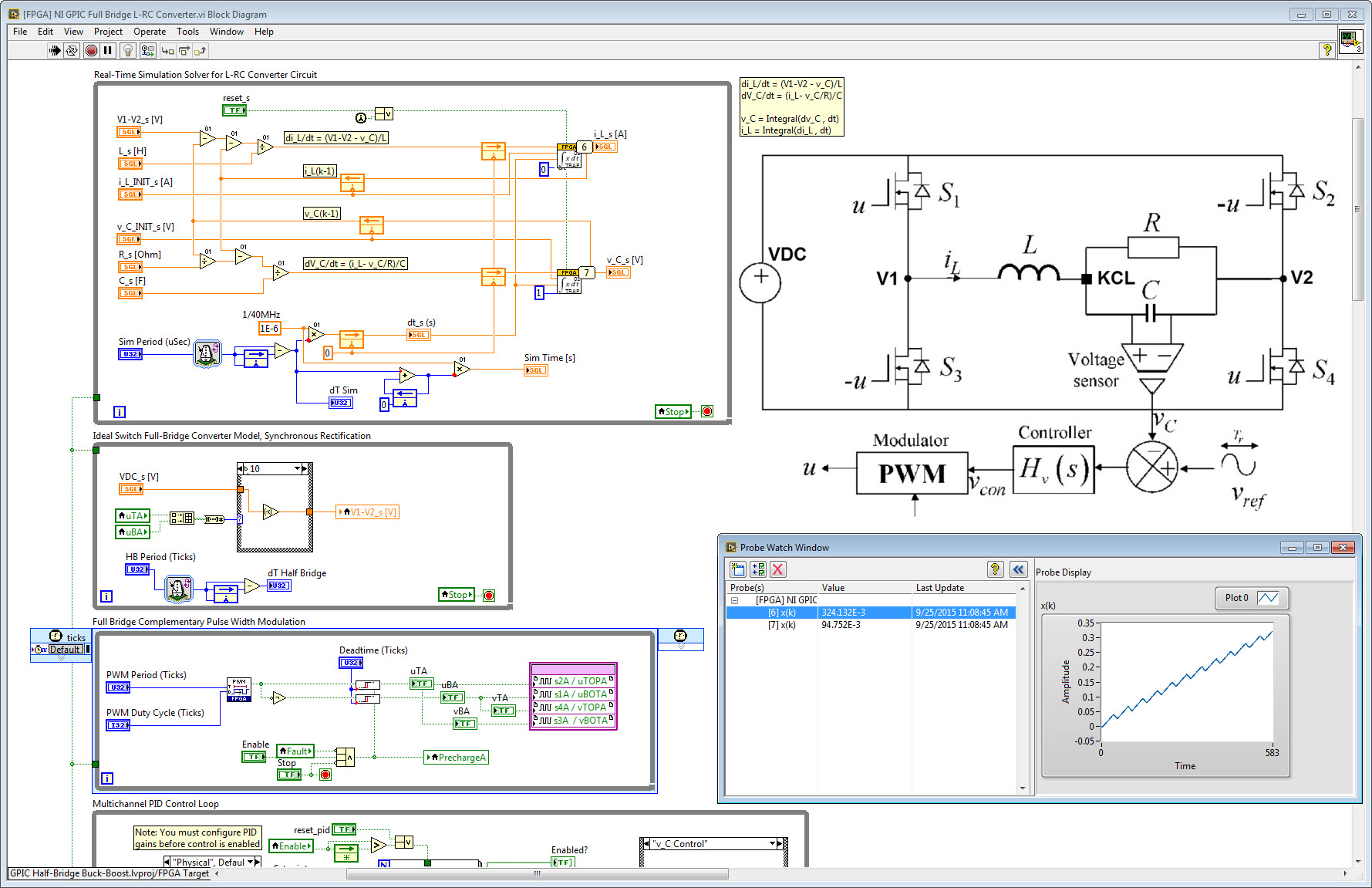Go to previous case of case 10 structure
Viewport: 1372px width, 888px height.
tap(241, 469)
